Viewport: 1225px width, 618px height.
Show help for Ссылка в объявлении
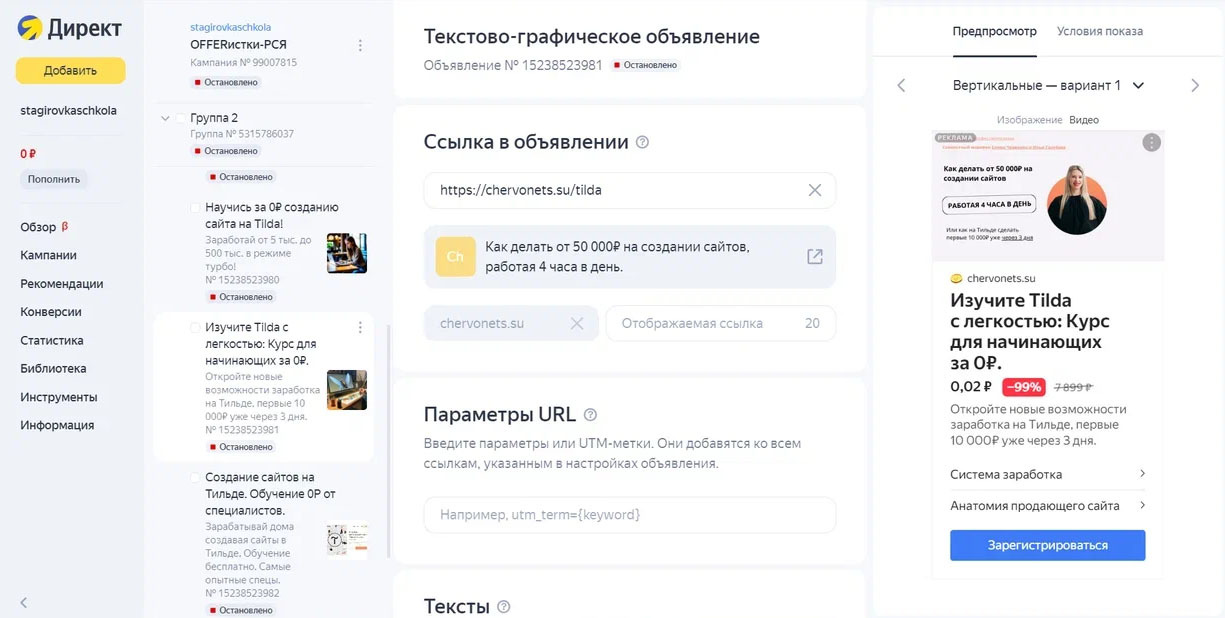[x=643, y=143]
